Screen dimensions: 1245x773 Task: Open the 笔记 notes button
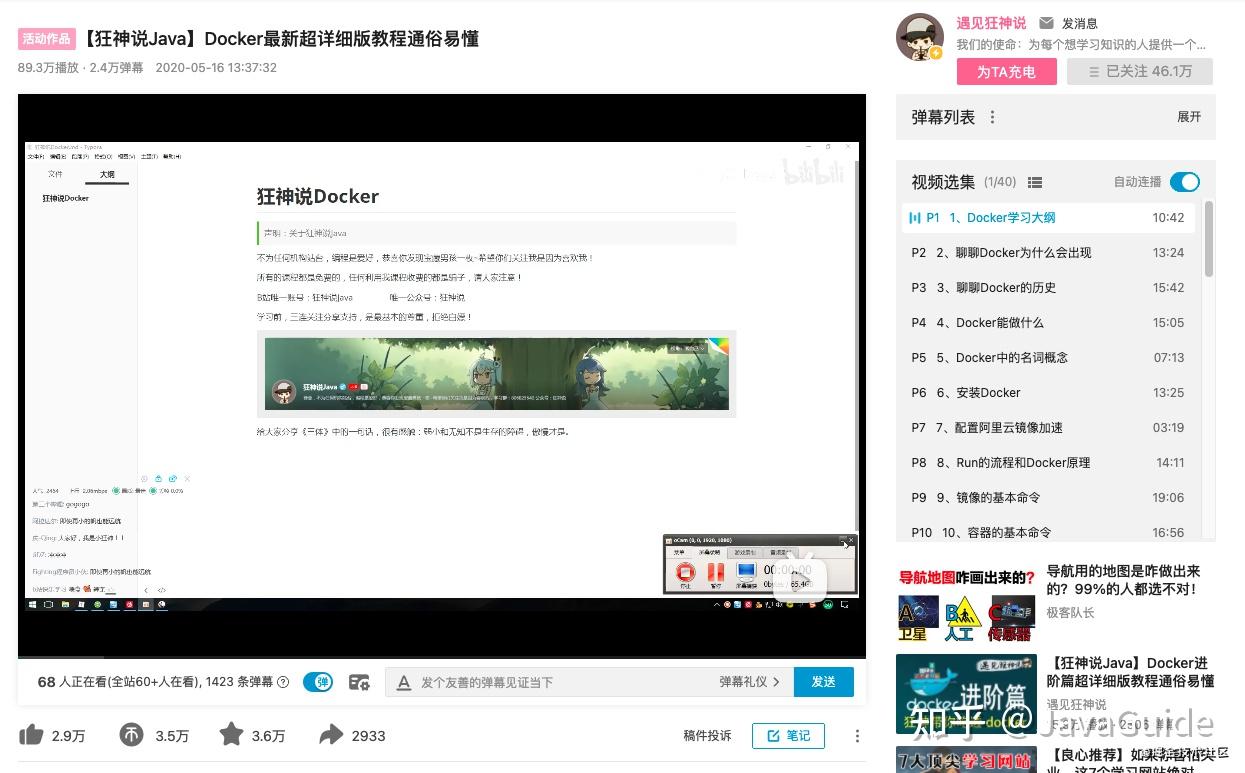pos(788,736)
